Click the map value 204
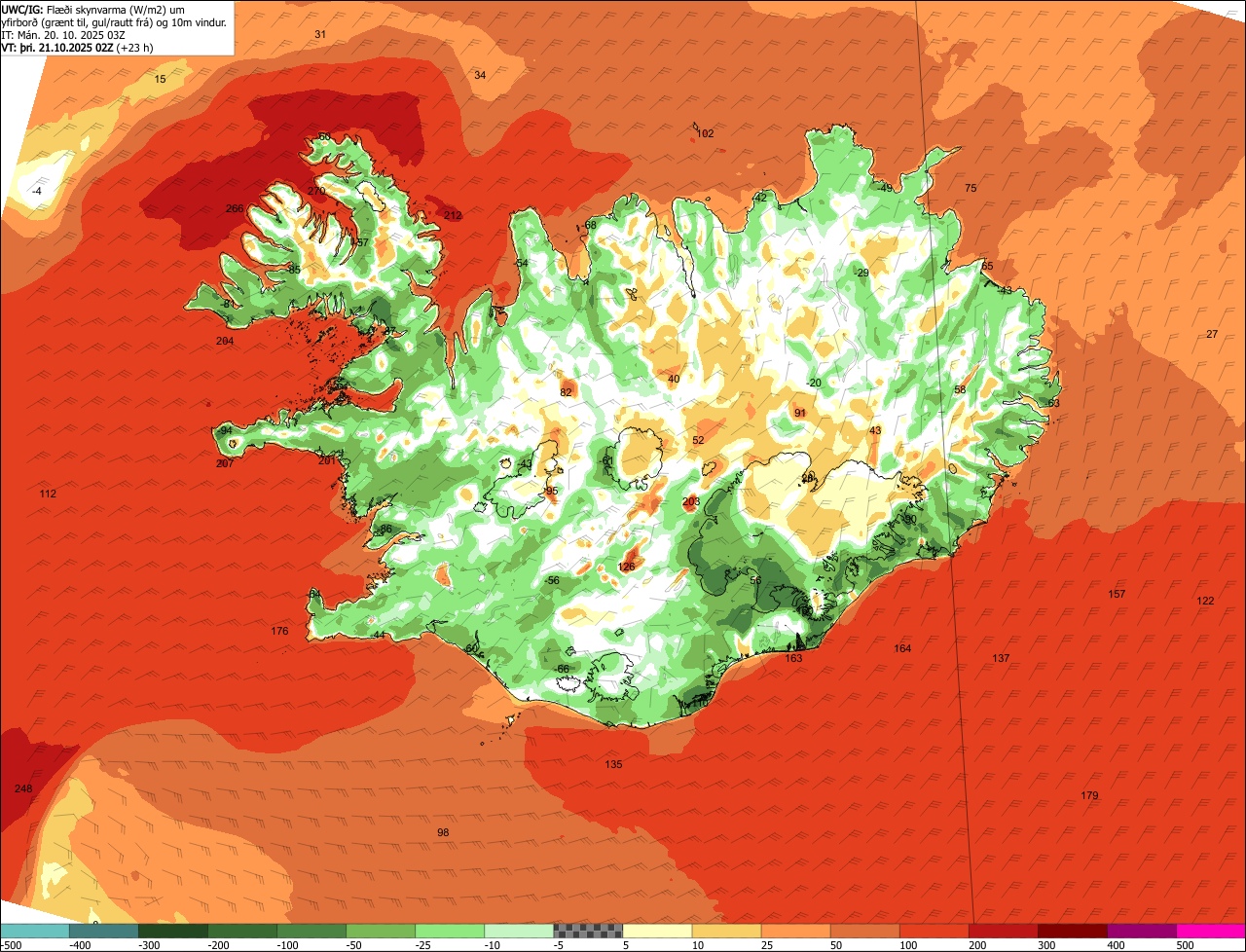Image resolution: width=1246 pixels, height=952 pixels. pos(225,341)
